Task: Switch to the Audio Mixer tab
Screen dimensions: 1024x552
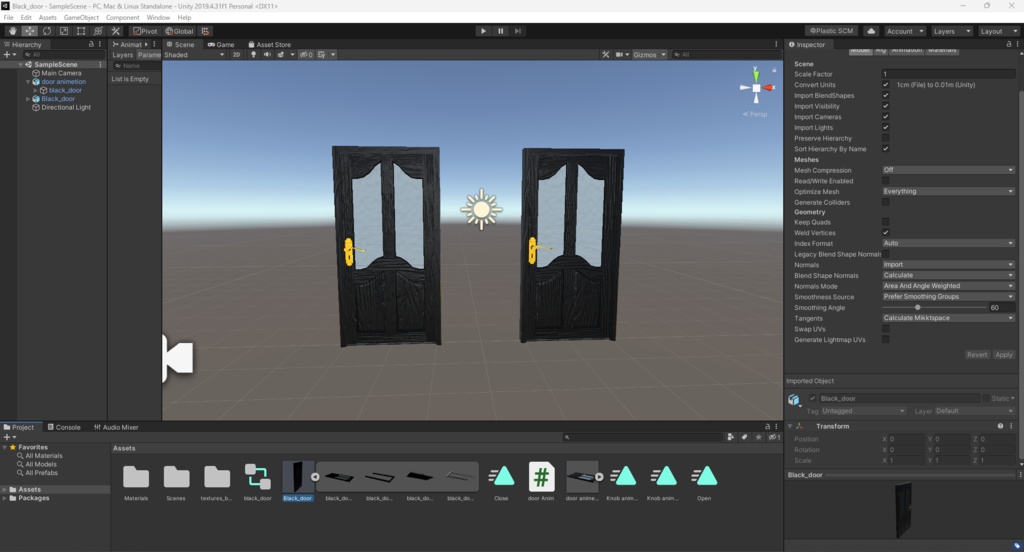Action: 116,427
